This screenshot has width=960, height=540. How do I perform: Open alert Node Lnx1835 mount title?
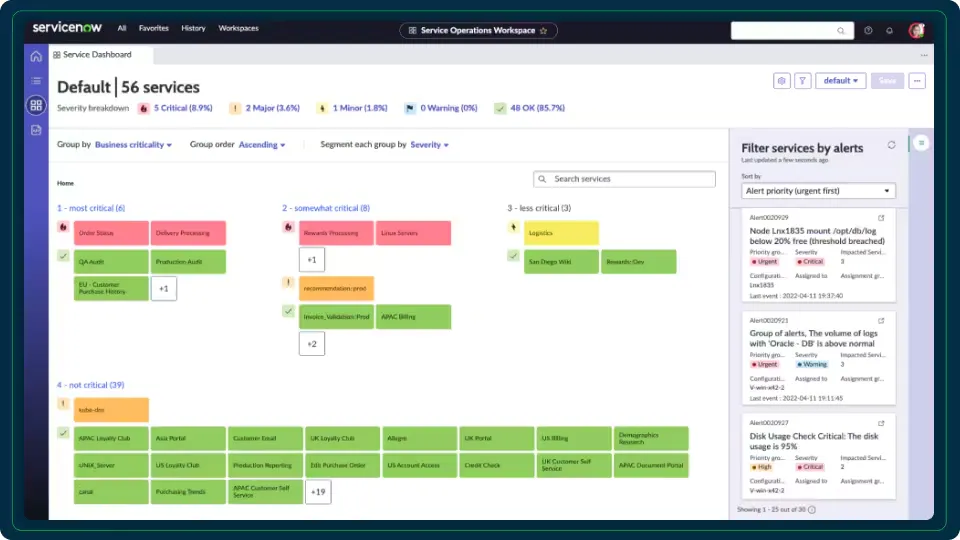pos(817,236)
